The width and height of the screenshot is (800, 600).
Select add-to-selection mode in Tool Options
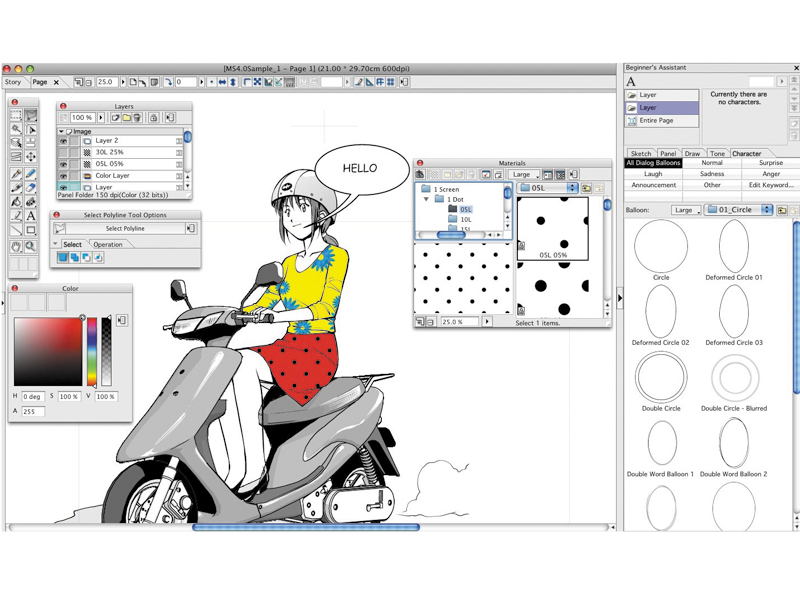pyautogui.click(x=74, y=257)
